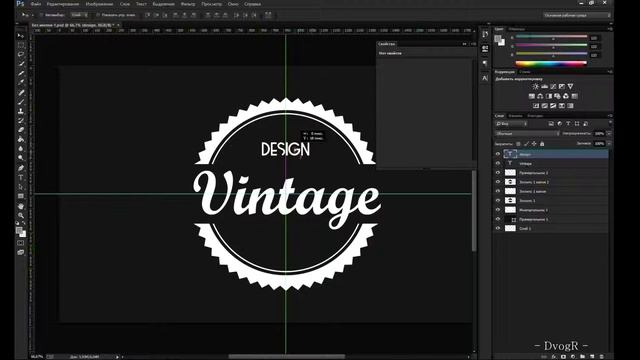
Task: Add a Levels adjustment
Action: tap(544, 87)
